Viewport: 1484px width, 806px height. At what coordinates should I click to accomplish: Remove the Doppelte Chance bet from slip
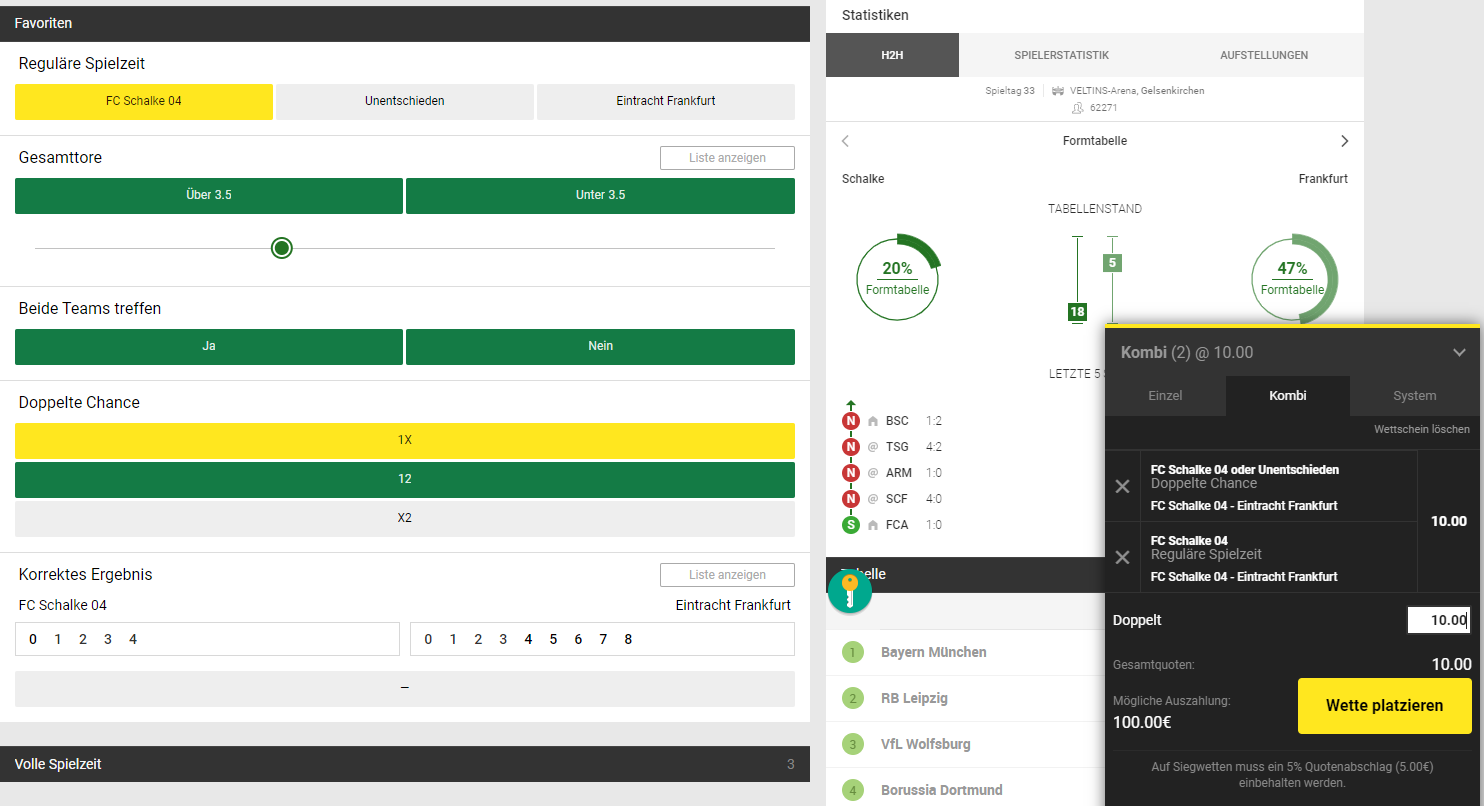[1122, 486]
